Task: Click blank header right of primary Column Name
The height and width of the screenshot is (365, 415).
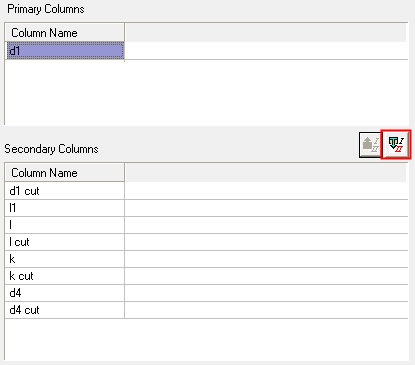Action: tap(266, 33)
